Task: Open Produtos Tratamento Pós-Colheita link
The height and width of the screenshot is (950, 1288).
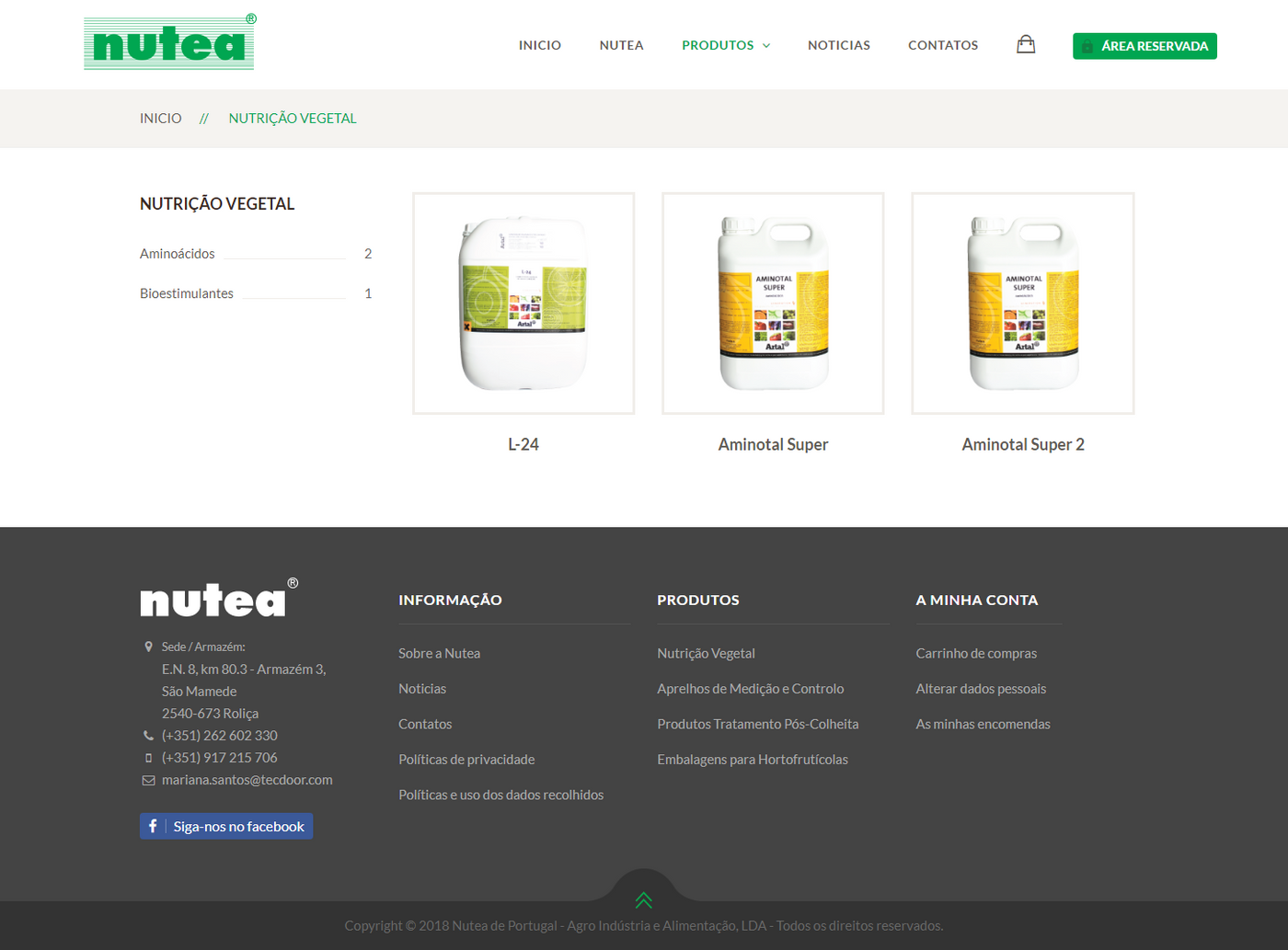Action: [758, 724]
